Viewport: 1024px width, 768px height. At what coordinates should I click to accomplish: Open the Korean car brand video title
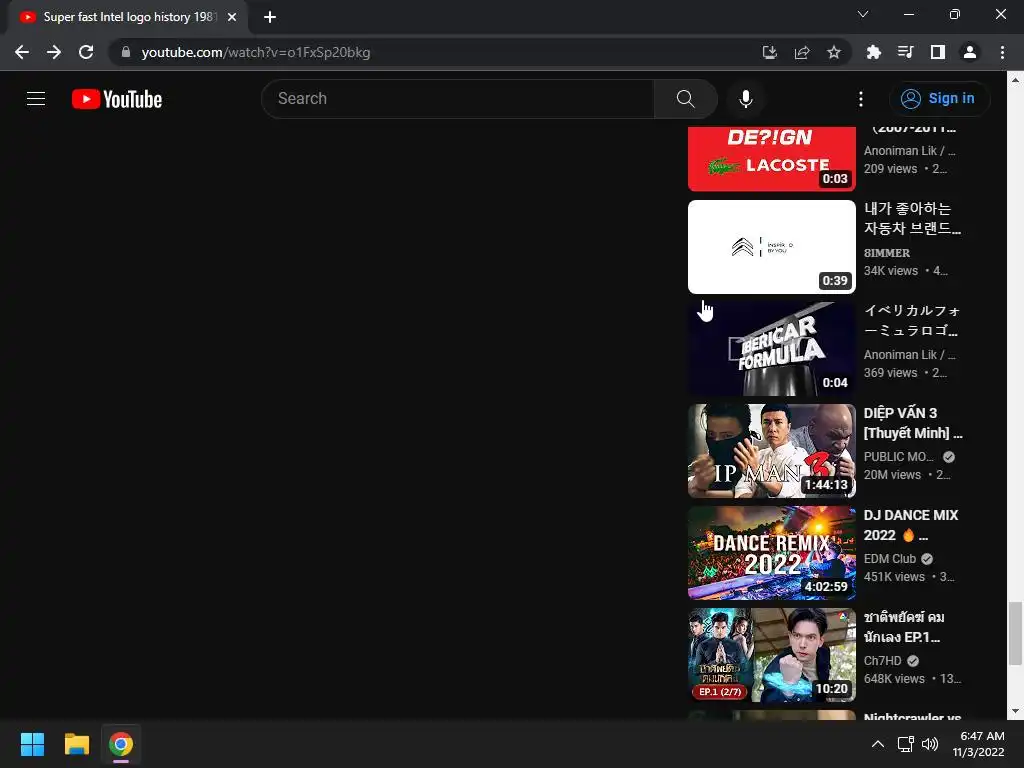coord(912,218)
